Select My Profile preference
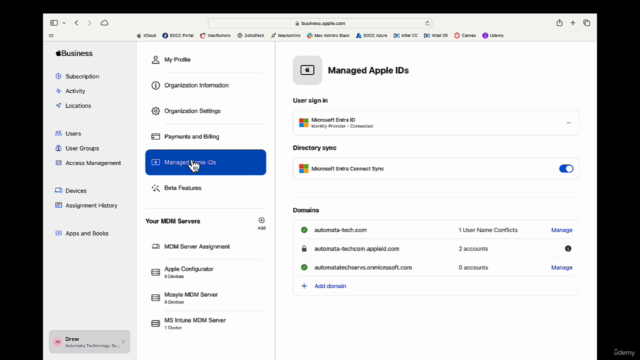Screen dimensions: 640x360 206,60
